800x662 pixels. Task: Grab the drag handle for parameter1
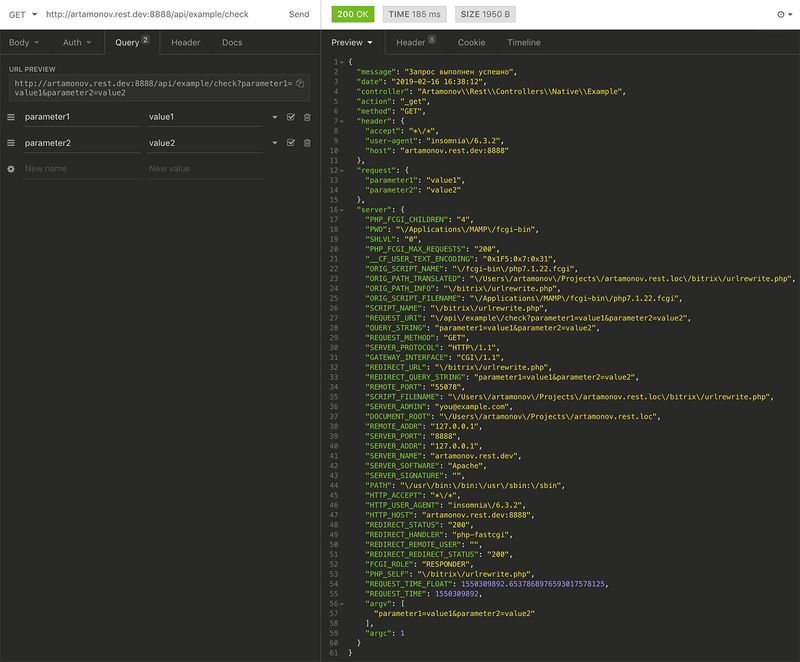pos(11,117)
